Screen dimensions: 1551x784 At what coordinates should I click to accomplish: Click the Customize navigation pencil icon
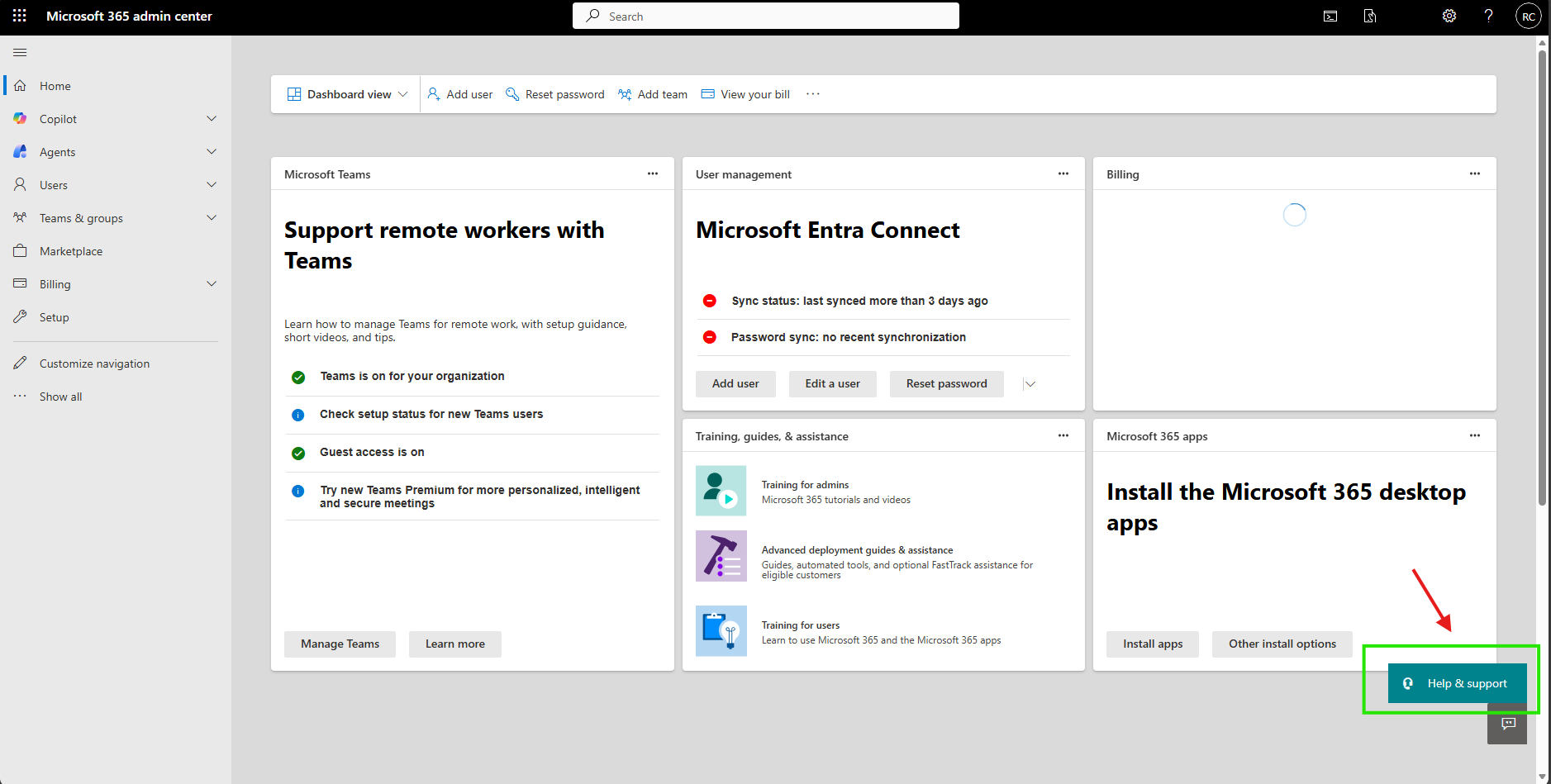coord(21,363)
